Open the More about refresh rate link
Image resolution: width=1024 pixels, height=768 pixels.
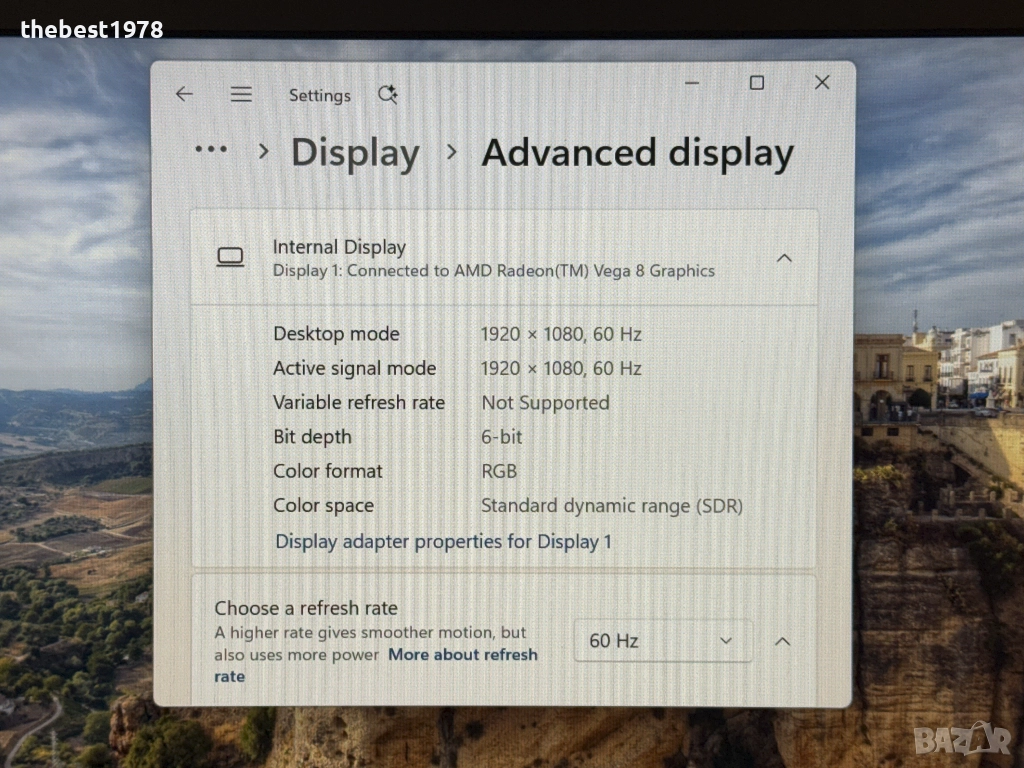[x=462, y=655]
